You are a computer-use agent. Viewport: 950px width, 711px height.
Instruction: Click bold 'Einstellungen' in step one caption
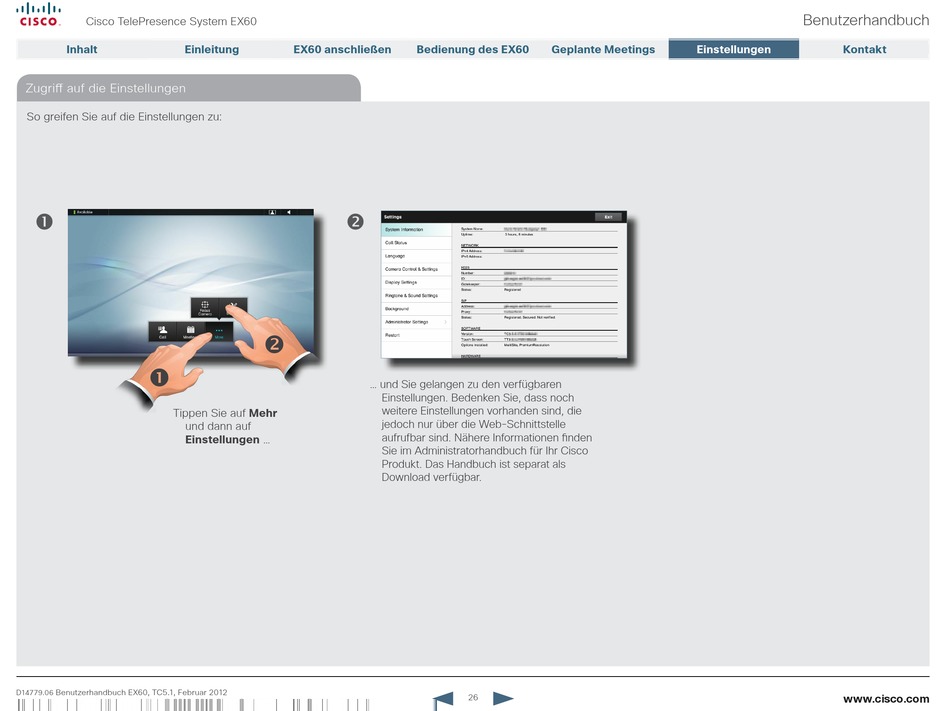point(222,440)
